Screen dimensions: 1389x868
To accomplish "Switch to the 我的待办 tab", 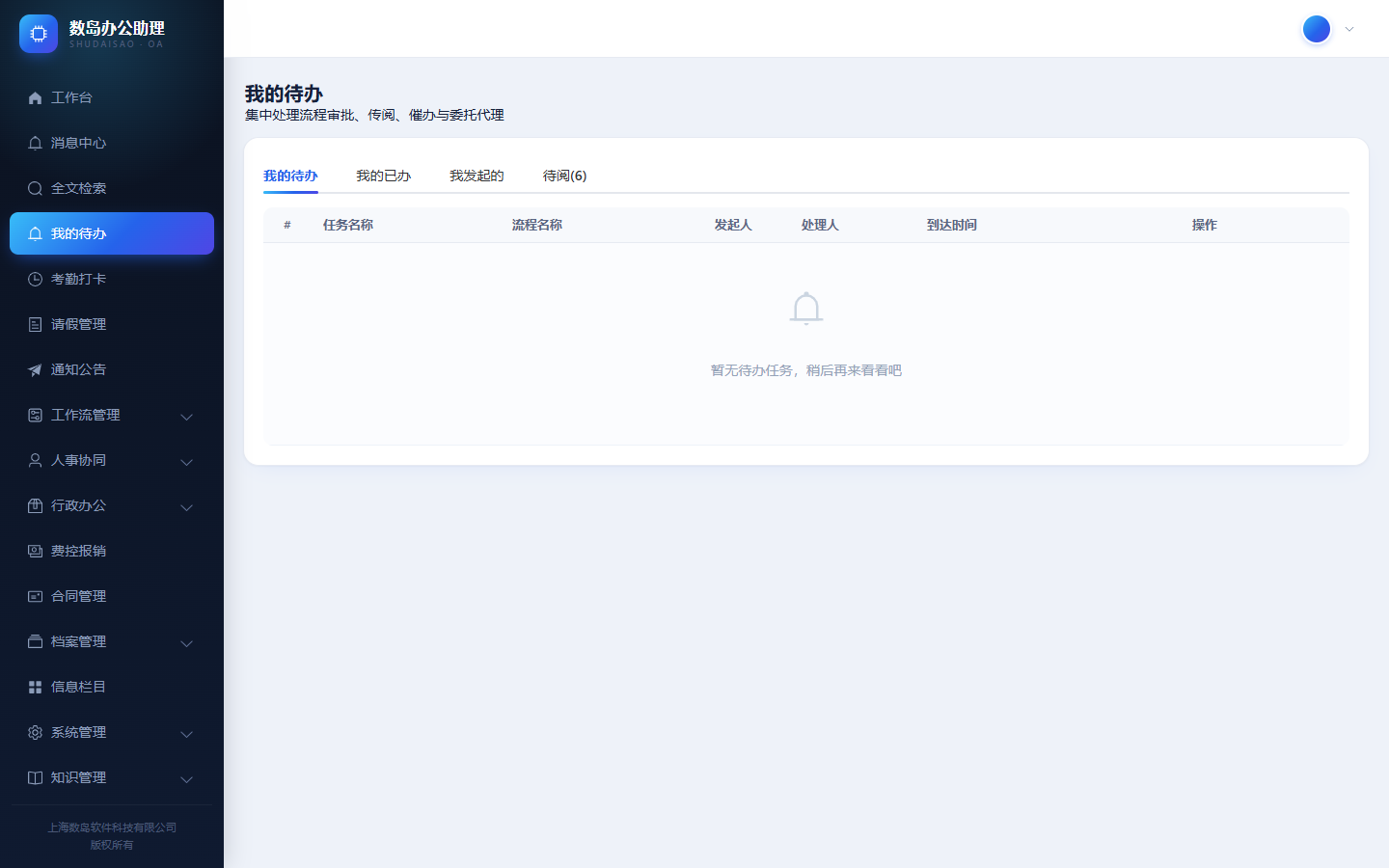I will point(290,176).
